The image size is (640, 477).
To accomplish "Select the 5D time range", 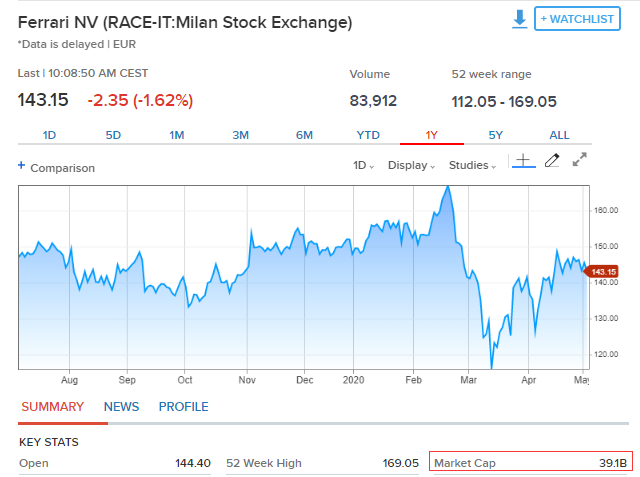I will (113, 135).
